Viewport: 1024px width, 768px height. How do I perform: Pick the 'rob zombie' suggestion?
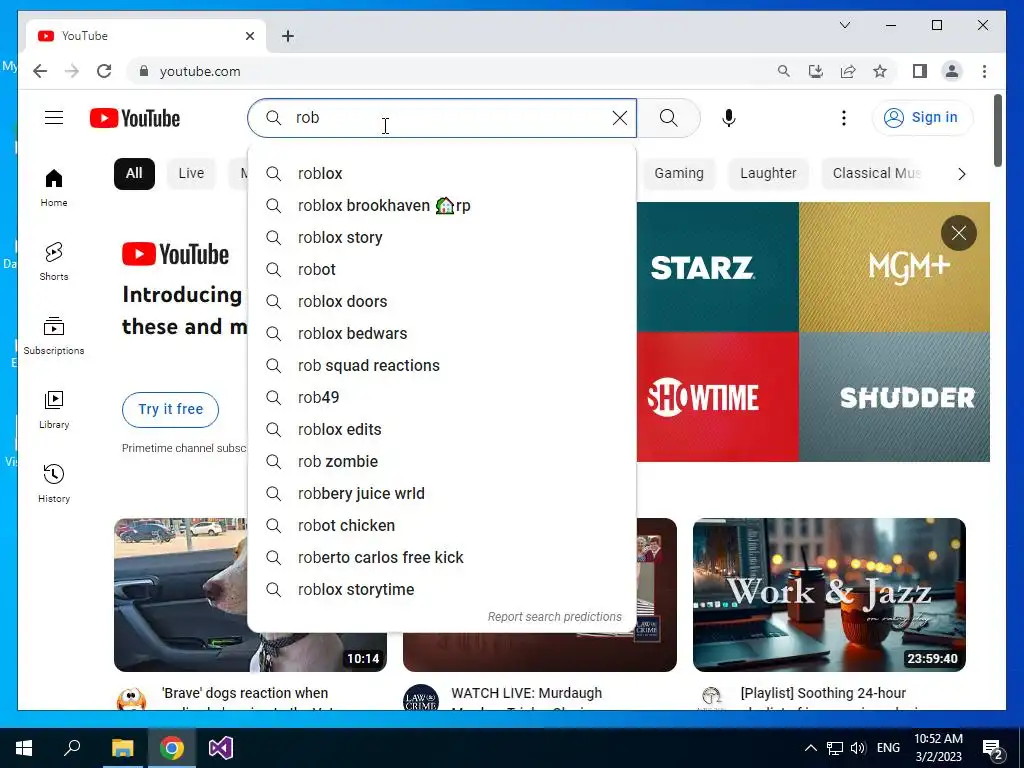(442, 462)
